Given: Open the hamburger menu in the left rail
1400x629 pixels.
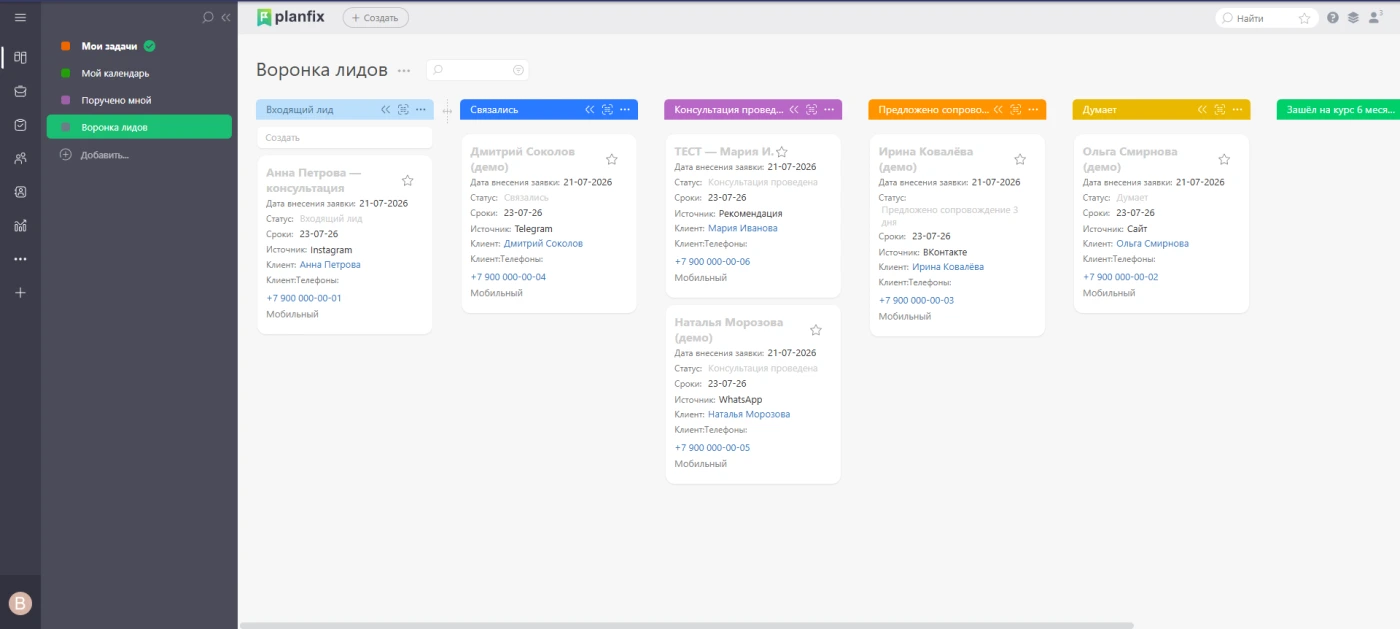Looking at the screenshot, I should point(20,17).
